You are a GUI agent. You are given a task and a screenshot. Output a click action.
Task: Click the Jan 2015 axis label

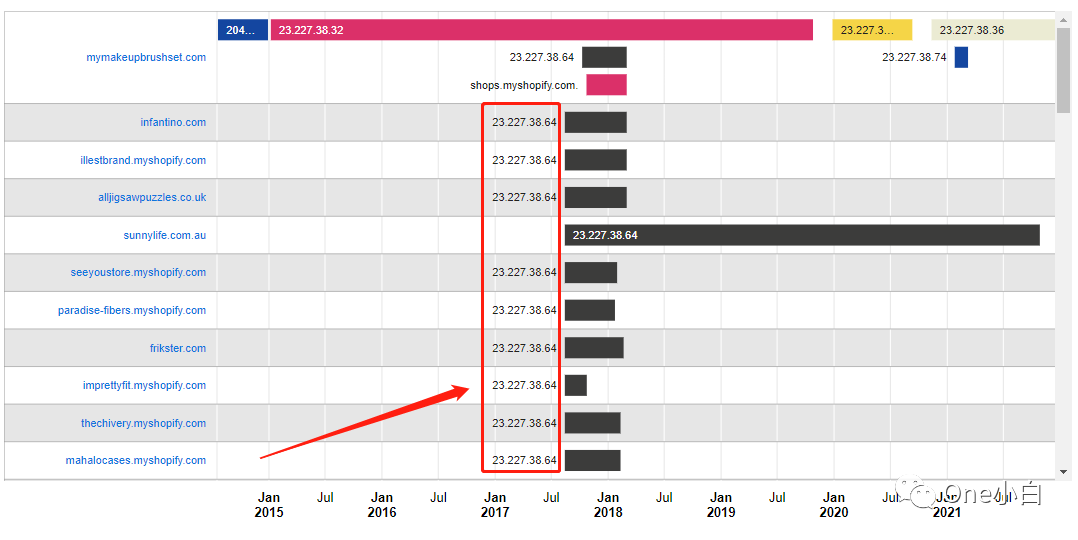269,505
